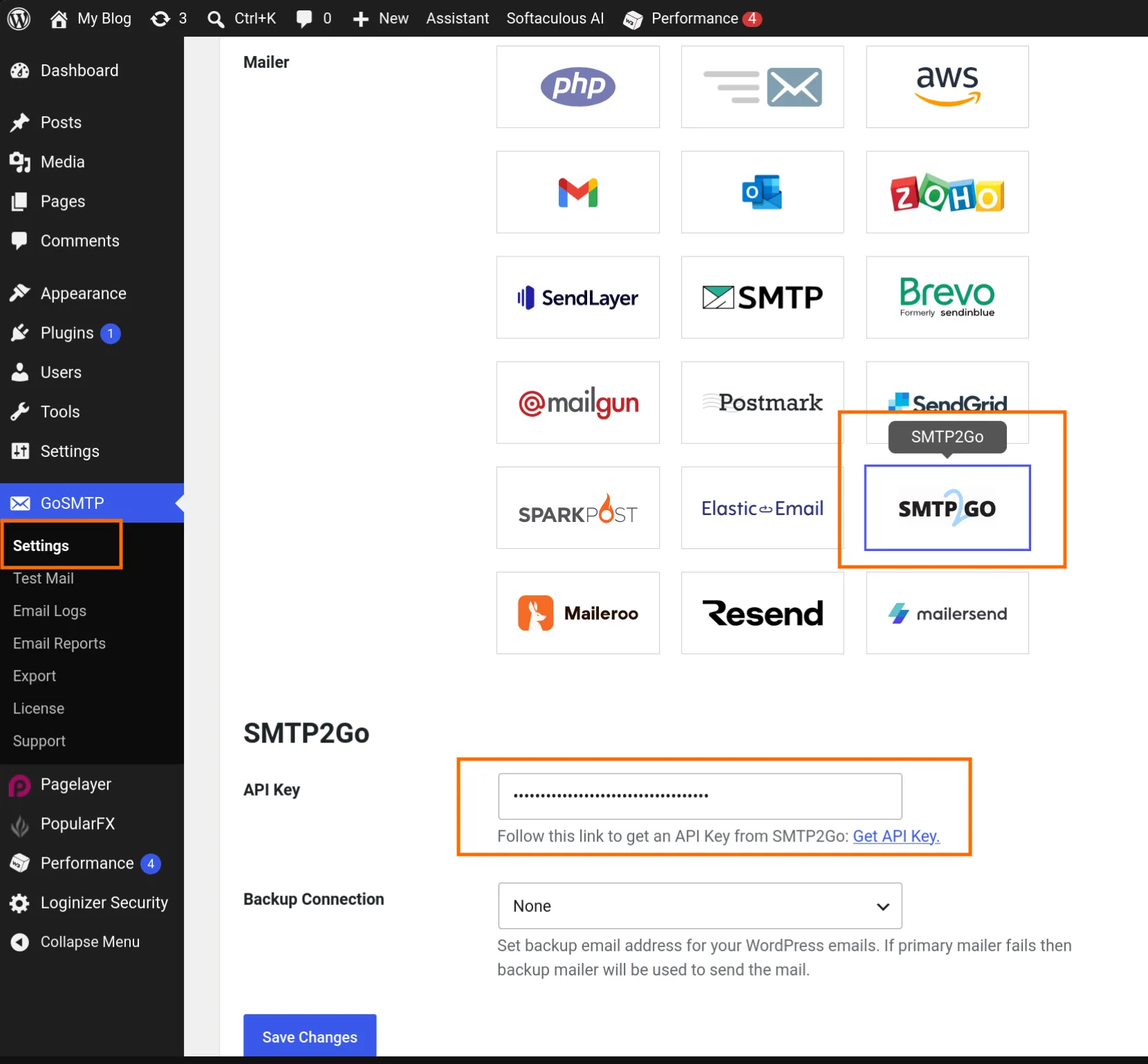Open WordPress Settings in sidebar
Image resolution: width=1148 pixels, height=1064 pixels.
click(x=92, y=451)
